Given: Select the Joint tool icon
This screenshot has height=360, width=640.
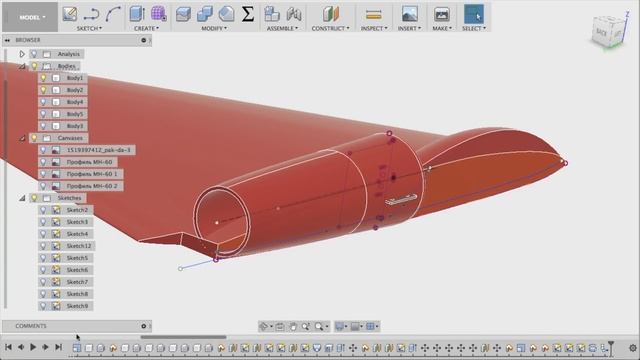Looking at the screenshot, I should [x=293, y=15].
